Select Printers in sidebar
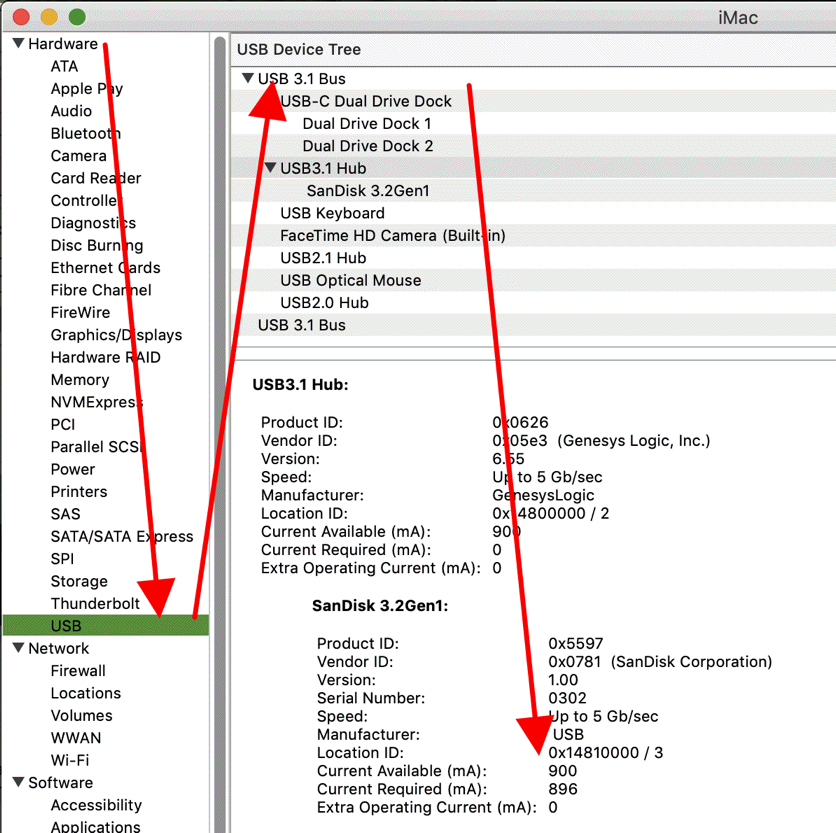Image resolution: width=836 pixels, height=833 pixels. click(x=79, y=492)
